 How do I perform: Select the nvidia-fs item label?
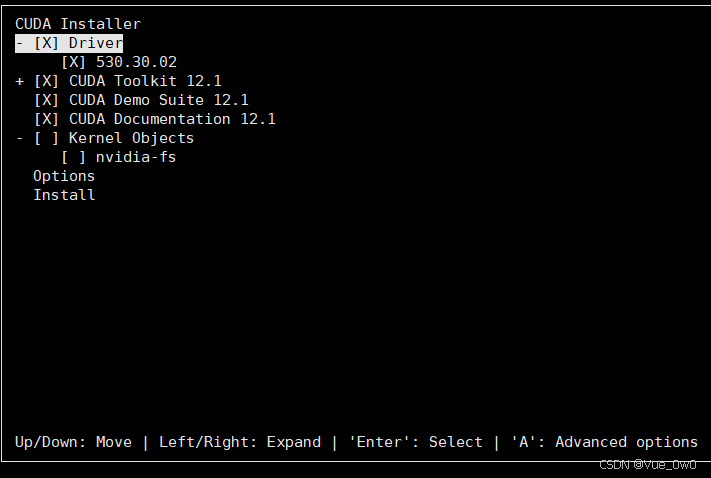[x=136, y=157]
